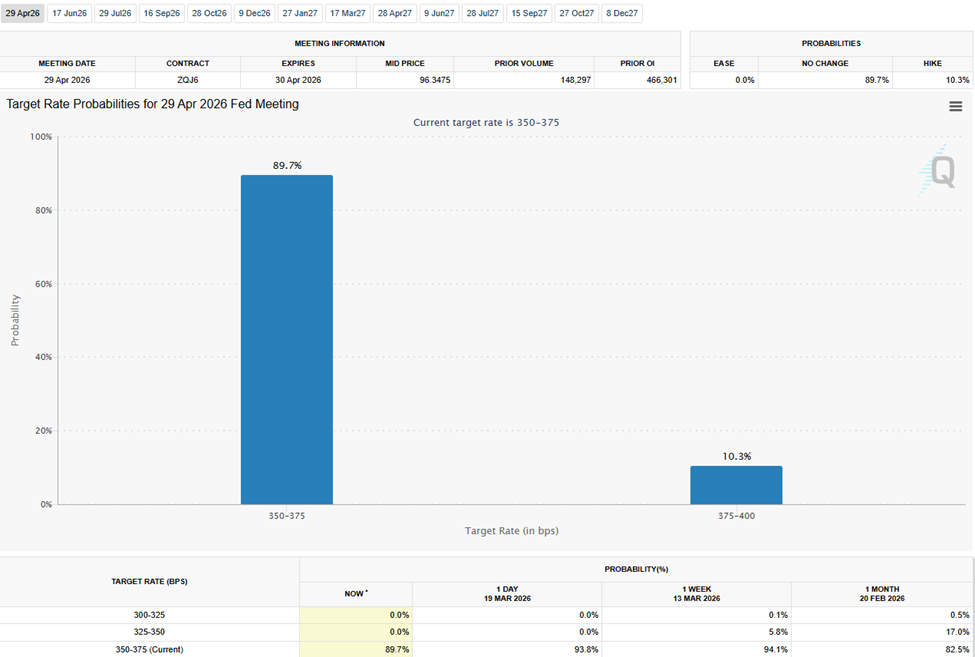Switch to the 28 Jul27 meeting tab
Screen dimensions: 975x657
(x=483, y=13)
